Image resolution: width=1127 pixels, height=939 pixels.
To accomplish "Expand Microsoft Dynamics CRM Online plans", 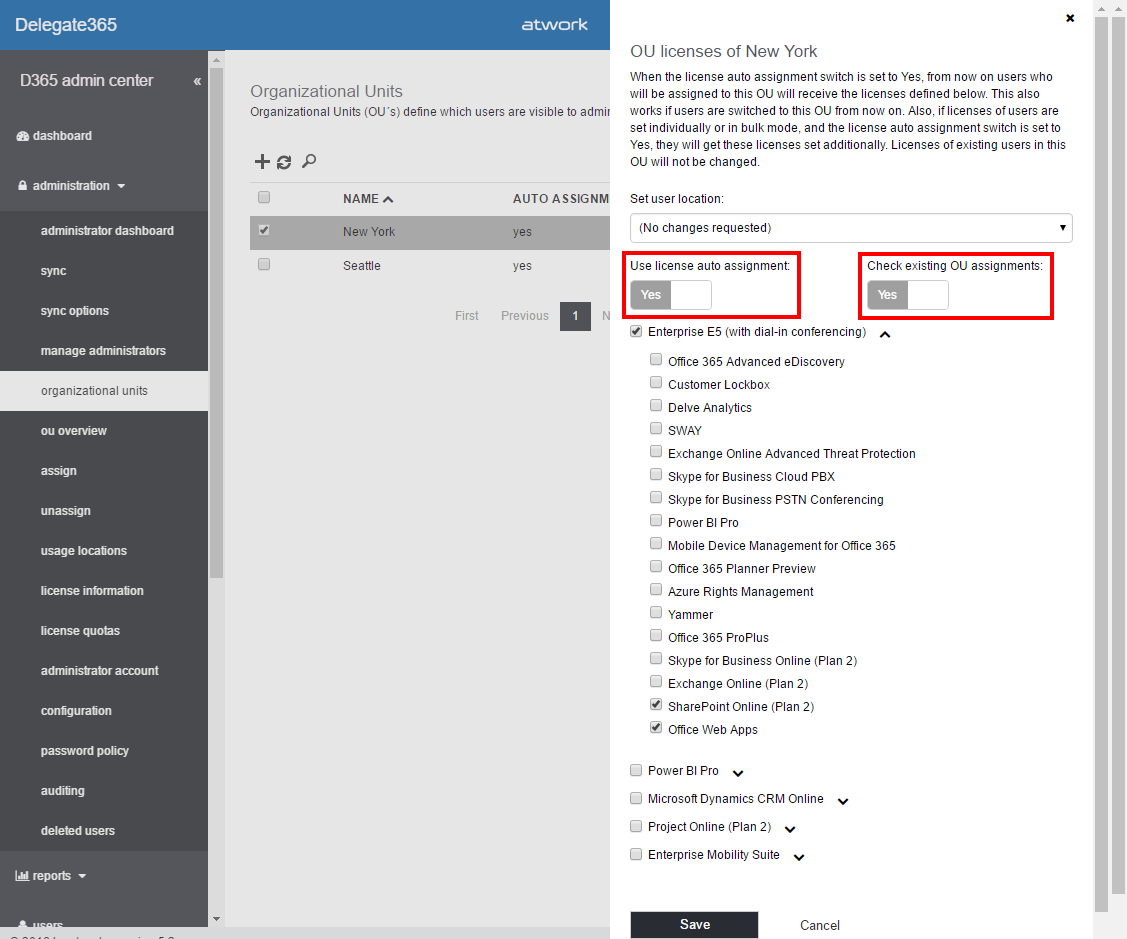I will point(843,802).
